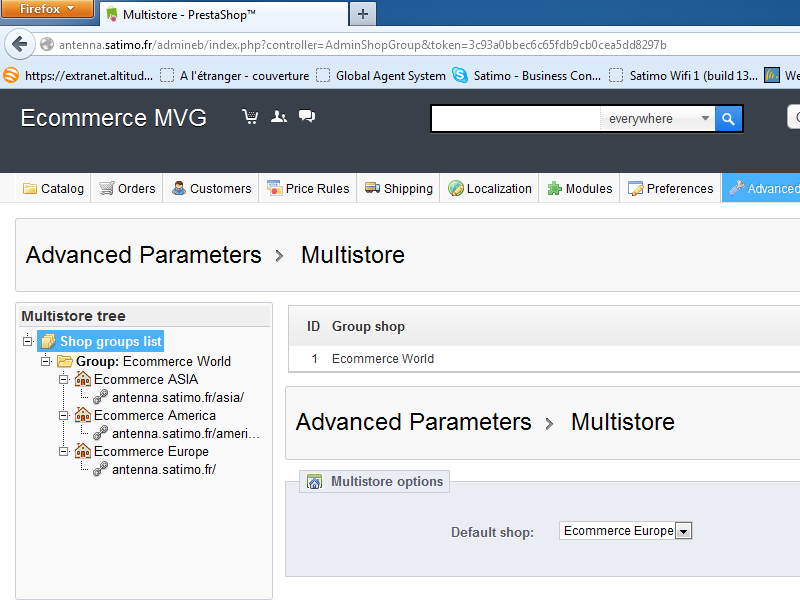This screenshot has height=600, width=800.
Task: Select Ecommerce ASIA shop in tree
Action: 145,379
